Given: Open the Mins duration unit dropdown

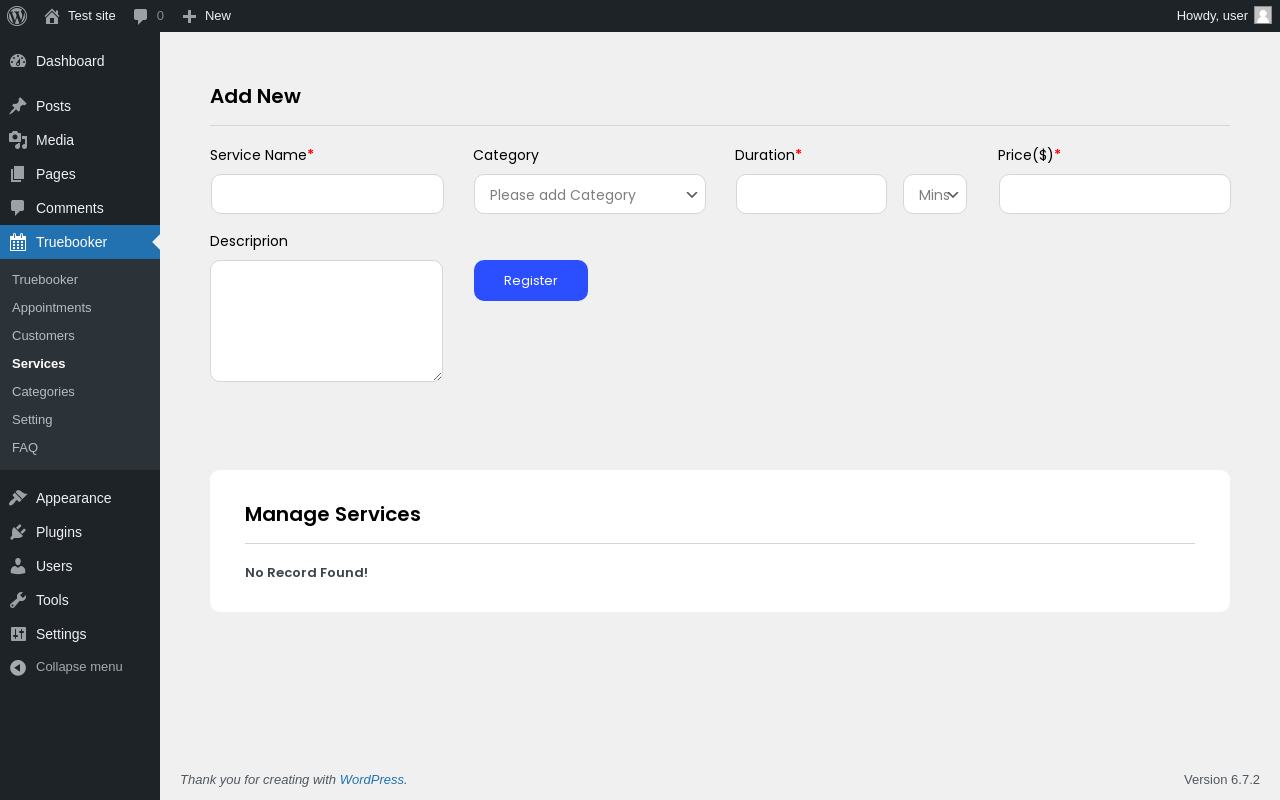Looking at the screenshot, I should click(x=934, y=194).
